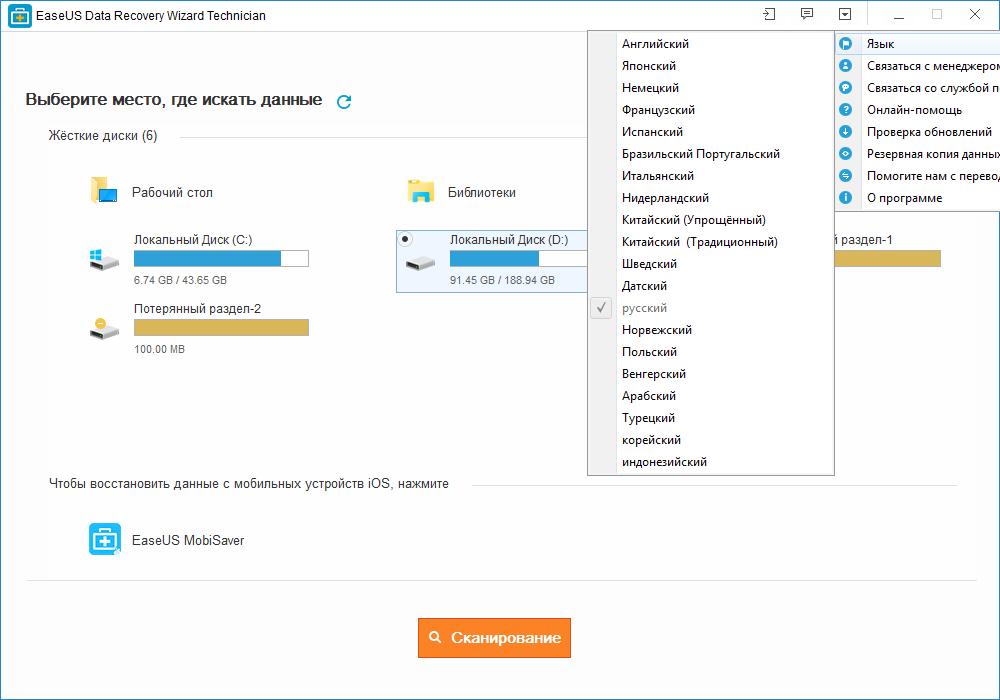Click the import session icon in title bar
The height and width of the screenshot is (700, 1000).
pos(769,14)
